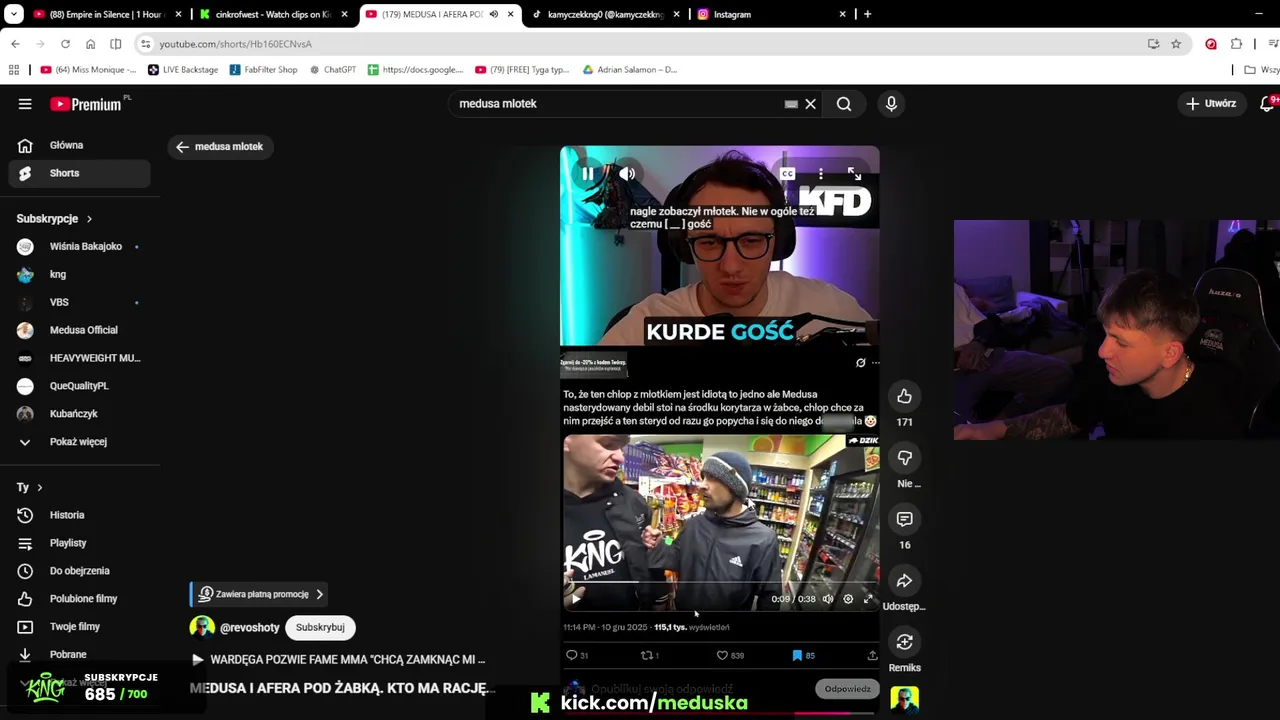Click the Utwórz create button

click(1211, 104)
